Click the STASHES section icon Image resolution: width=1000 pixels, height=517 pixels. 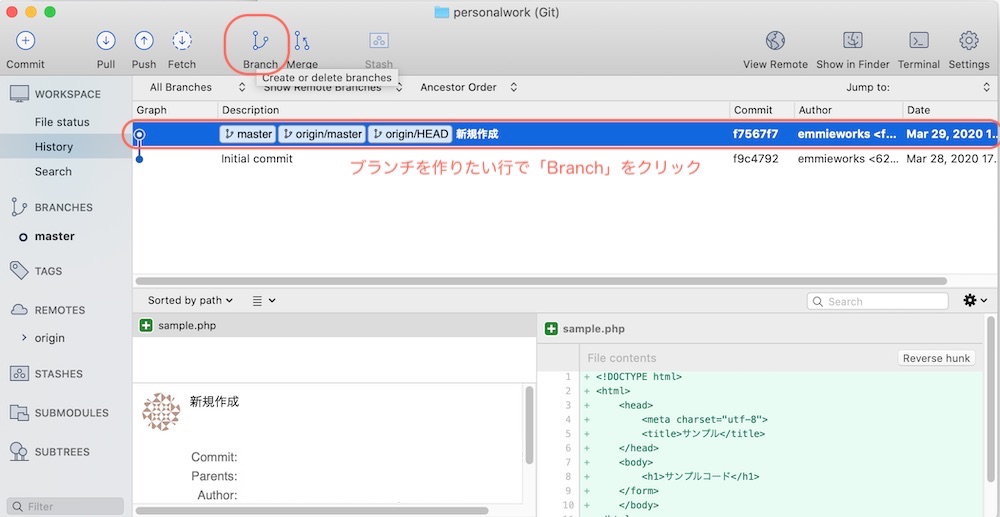(x=19, y=374)
